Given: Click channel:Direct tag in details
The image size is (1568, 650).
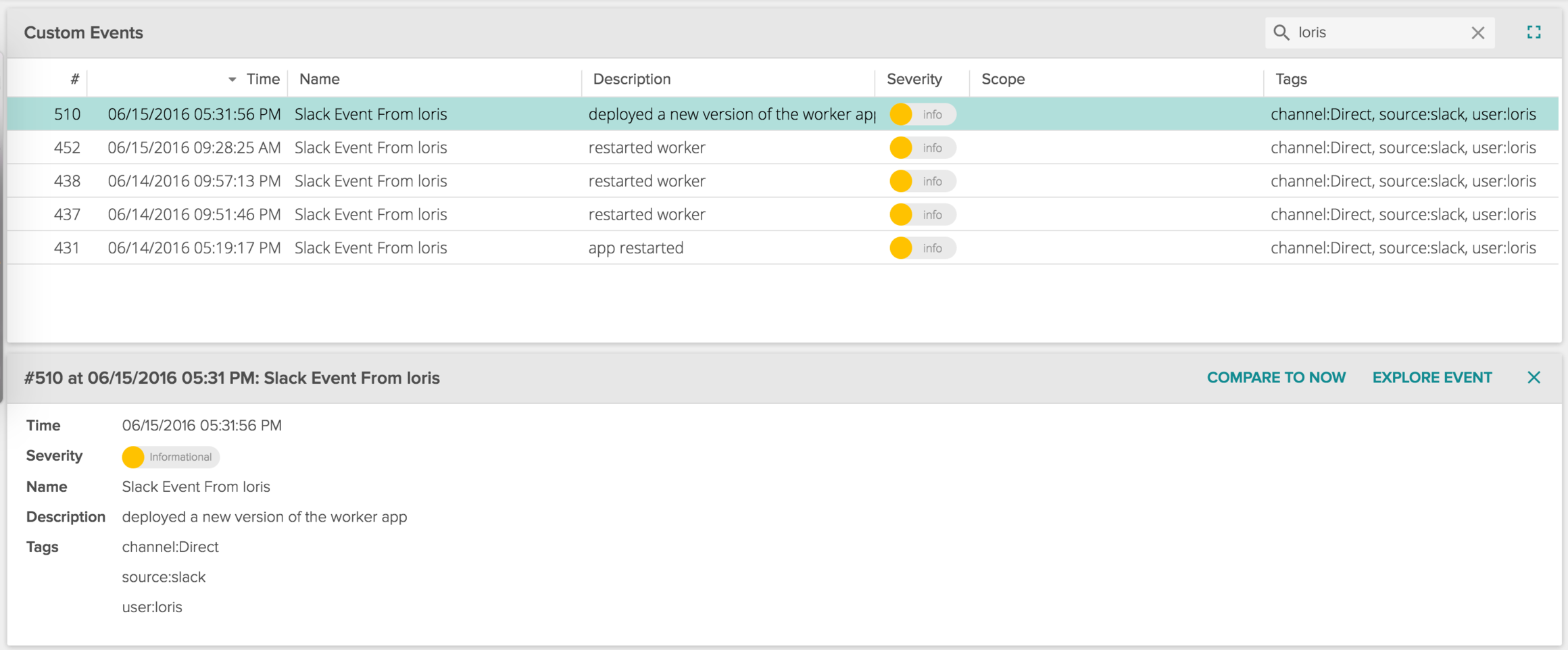Looking at the screenshot, I should 170,547.
